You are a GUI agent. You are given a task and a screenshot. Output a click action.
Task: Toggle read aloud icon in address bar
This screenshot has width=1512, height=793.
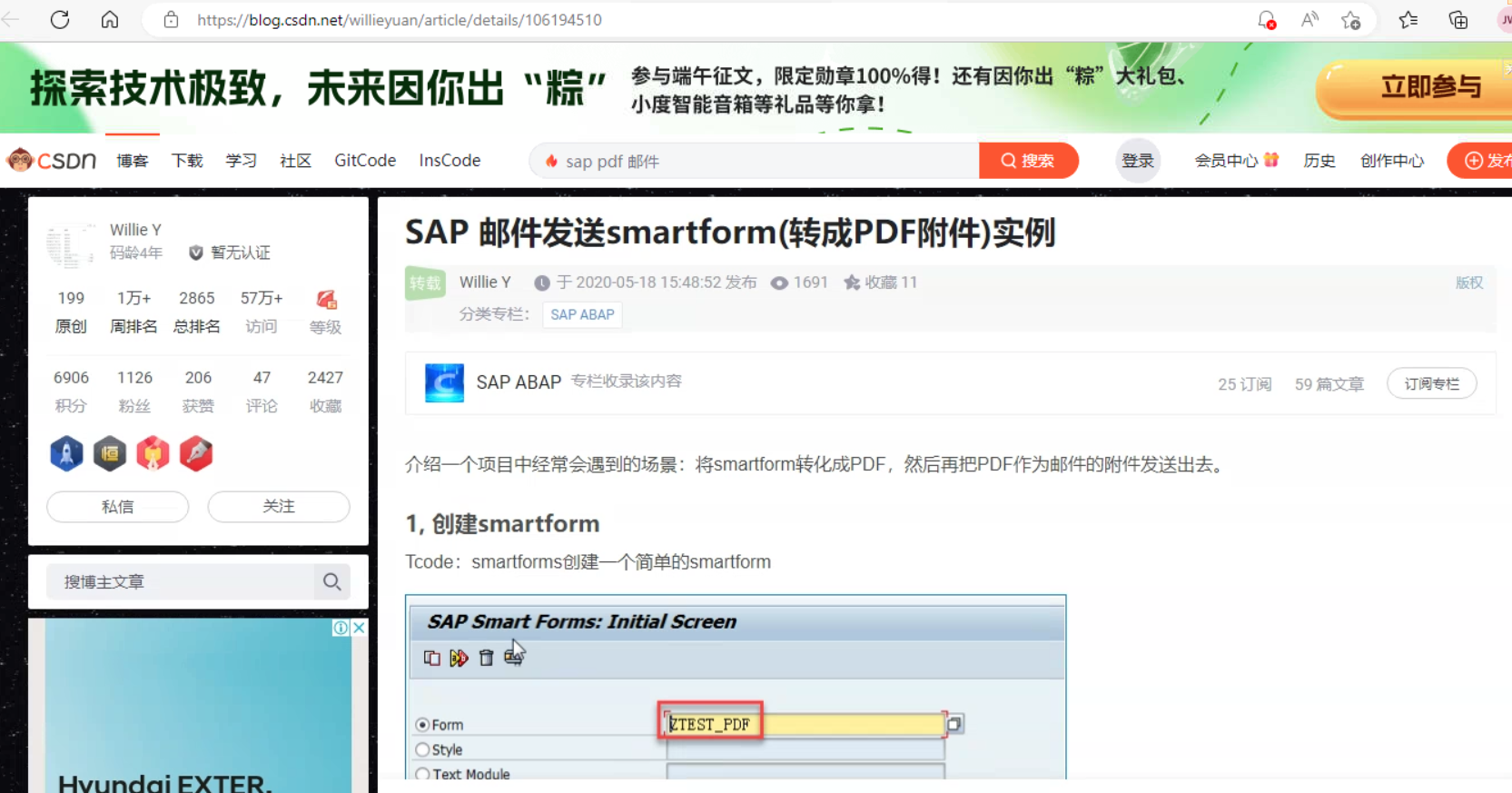pos(1309,20)
